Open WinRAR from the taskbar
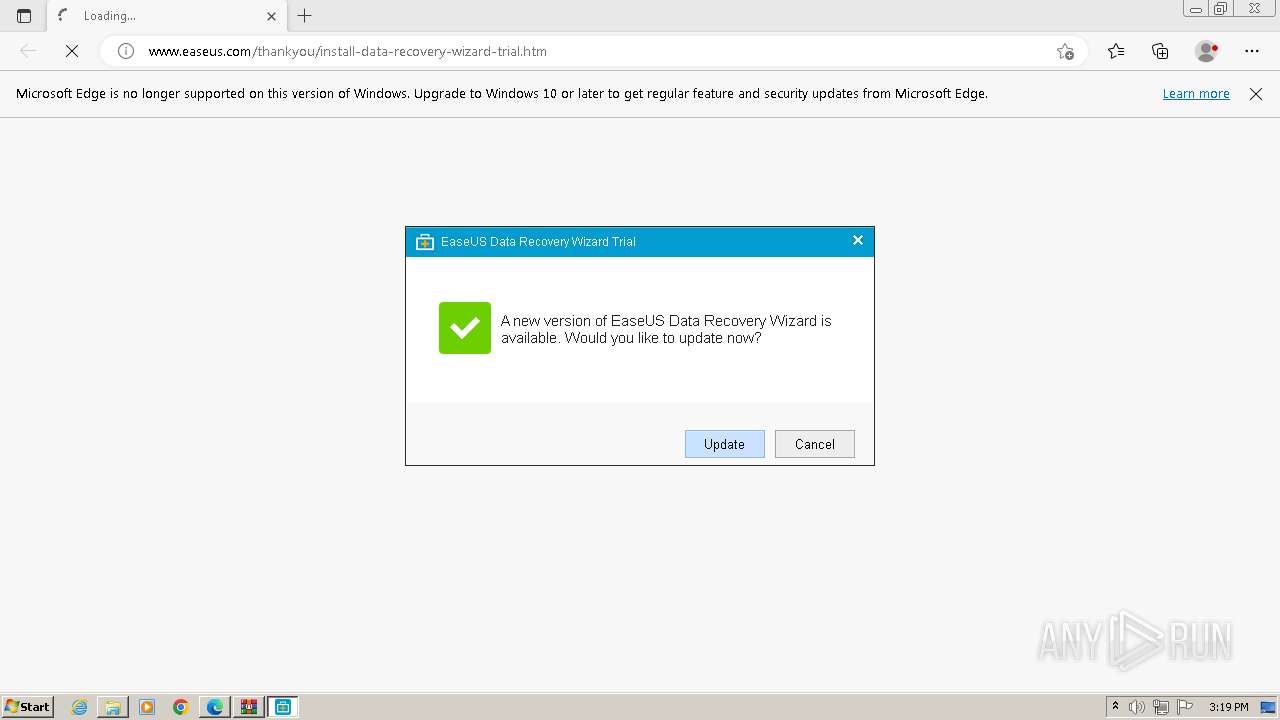This screenshot has height=720, width=1280. (x=248, y=707)
